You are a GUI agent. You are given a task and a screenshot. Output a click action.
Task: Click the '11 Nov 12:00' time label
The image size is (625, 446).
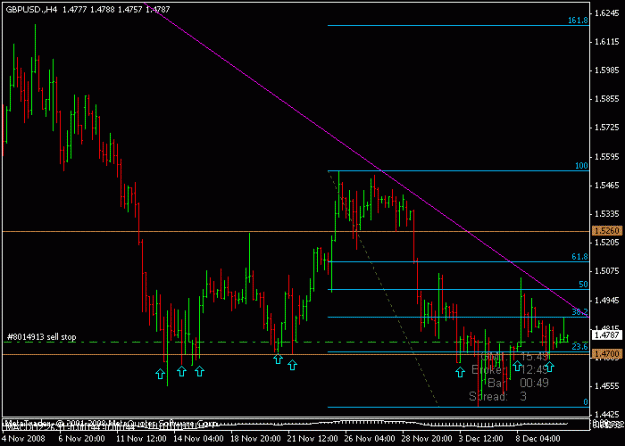click(x=141, y=439)
